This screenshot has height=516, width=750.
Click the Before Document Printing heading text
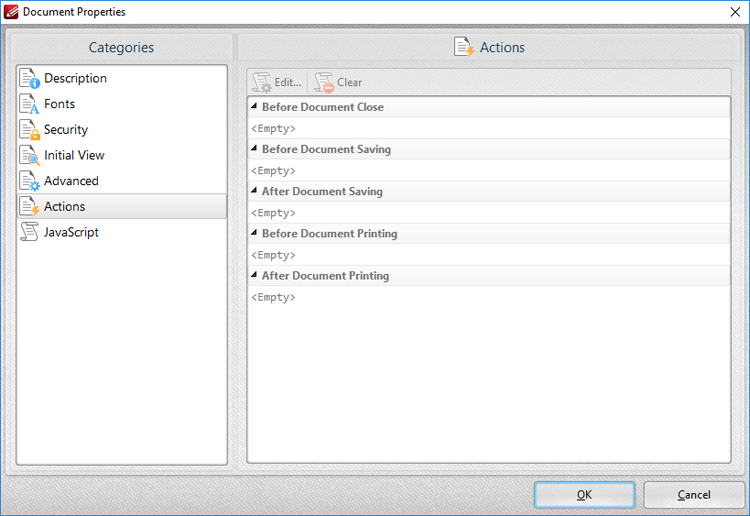pyautogui.click(x=330, y=233)
